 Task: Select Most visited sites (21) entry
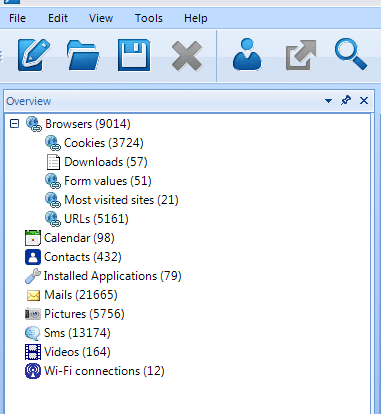(121, 200)
